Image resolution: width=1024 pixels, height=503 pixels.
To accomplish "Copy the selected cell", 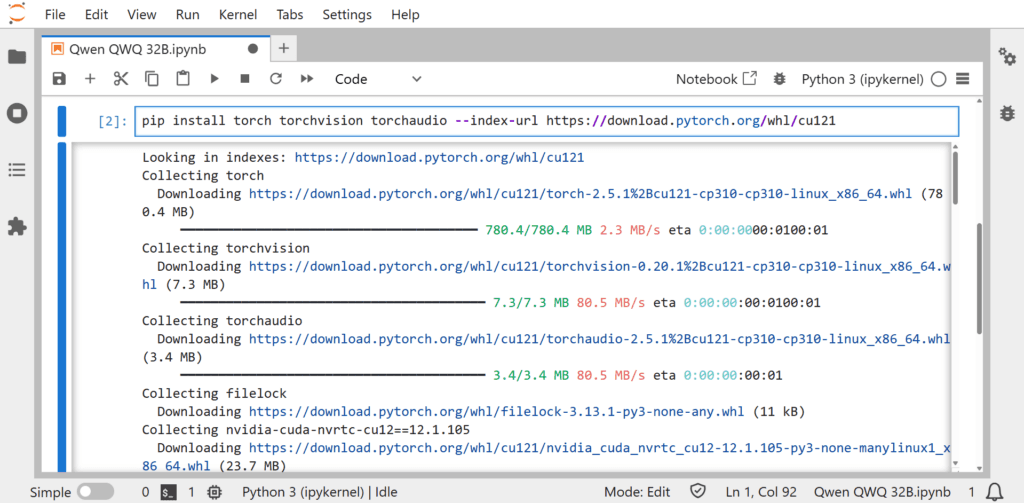I will tap(152, 79).
